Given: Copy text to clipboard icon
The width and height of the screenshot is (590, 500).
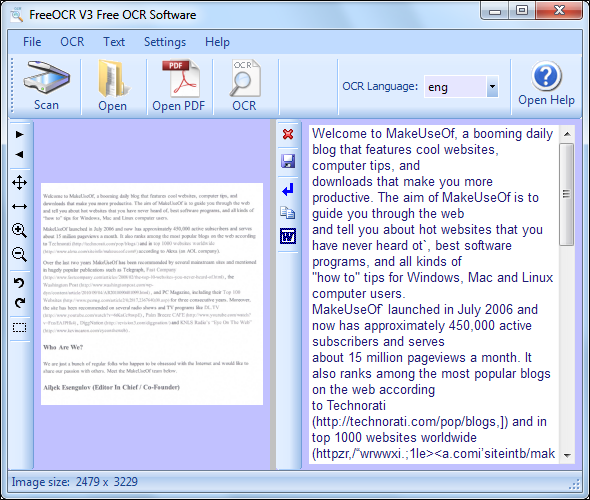Looking at the screenshot, I should click(288, 213).
